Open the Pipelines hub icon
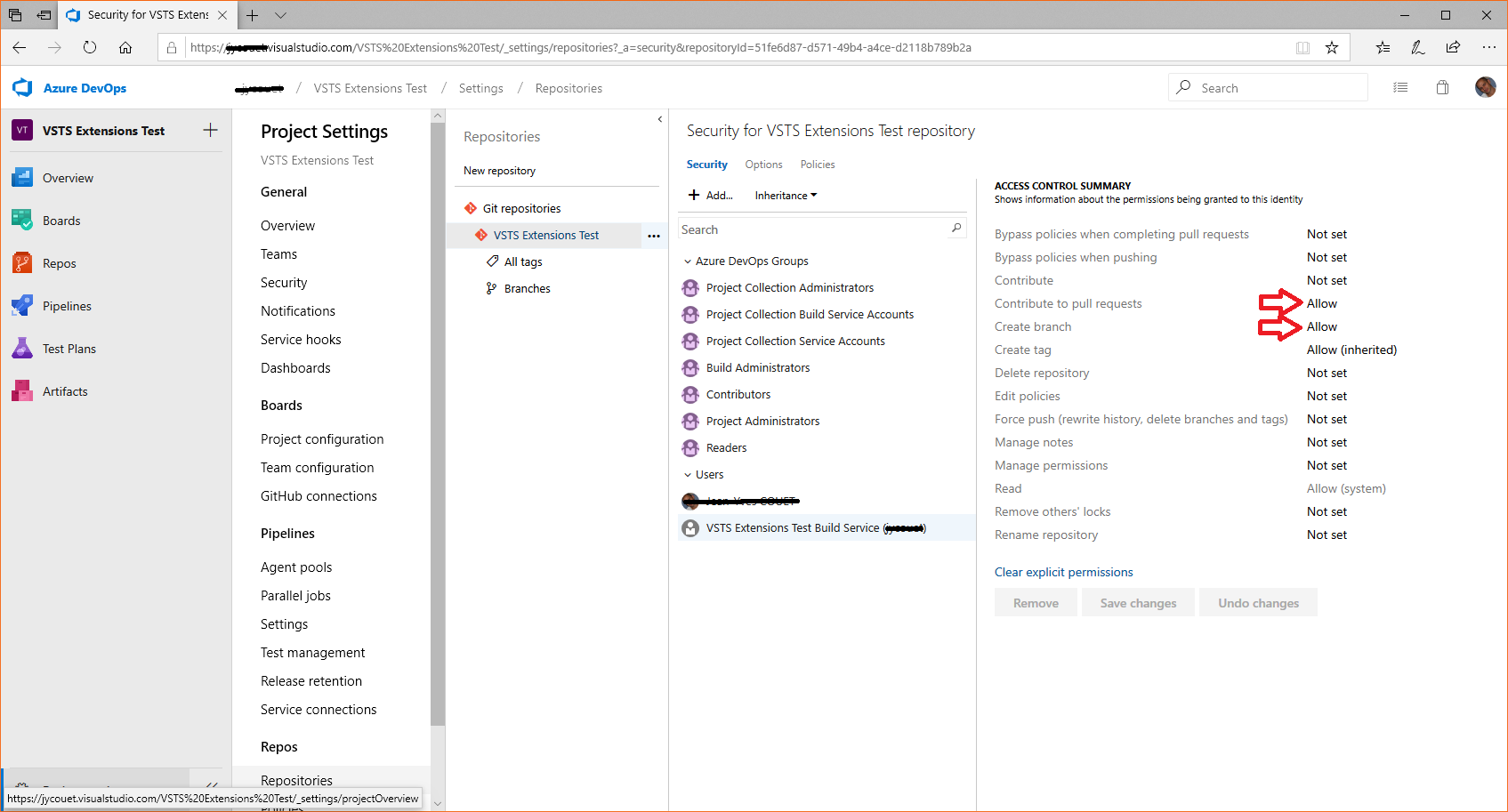1508x812 pixels. [x=22, y=306]
